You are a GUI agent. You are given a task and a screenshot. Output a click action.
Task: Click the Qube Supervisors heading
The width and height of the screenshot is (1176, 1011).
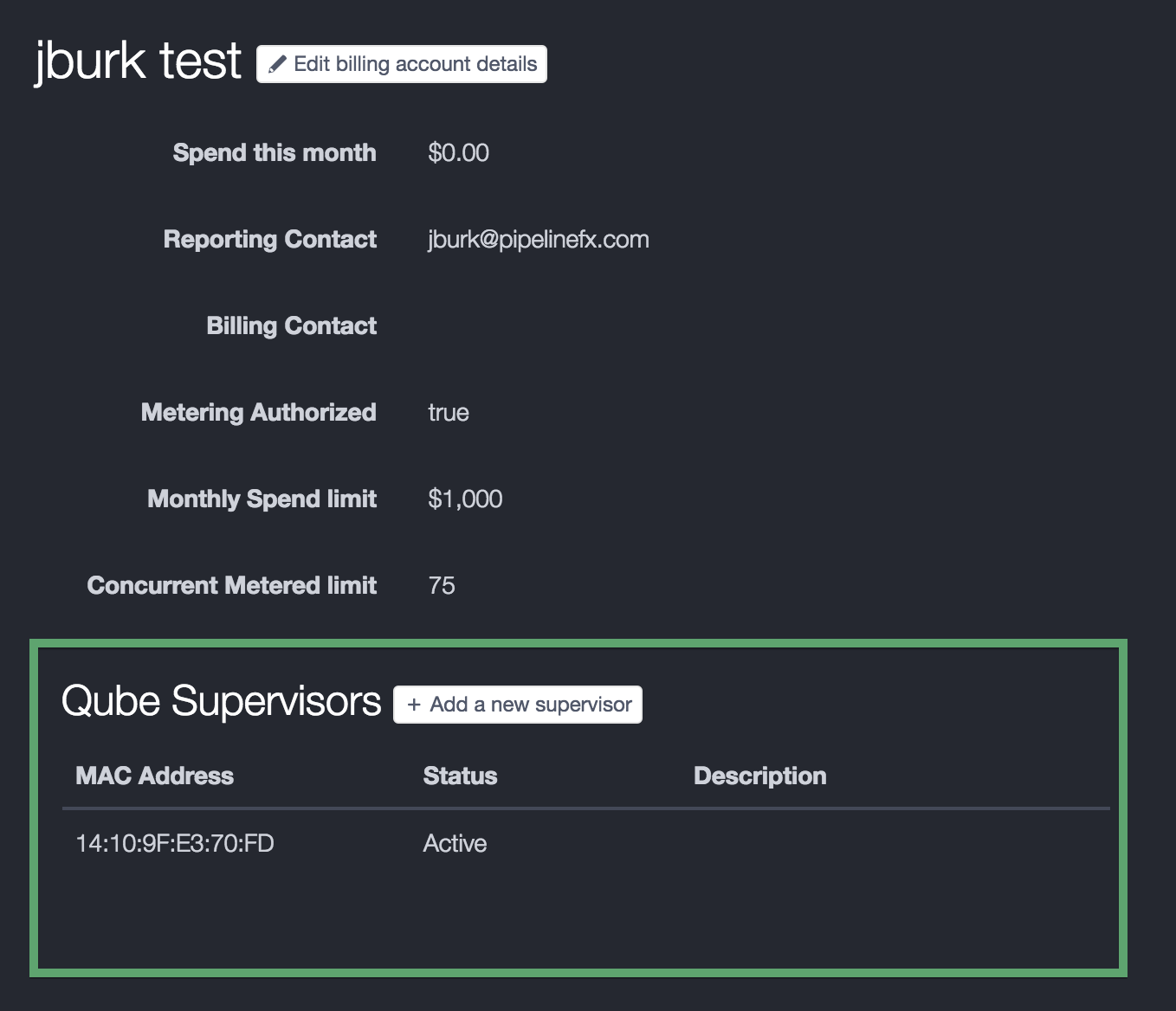pos(221,700)
